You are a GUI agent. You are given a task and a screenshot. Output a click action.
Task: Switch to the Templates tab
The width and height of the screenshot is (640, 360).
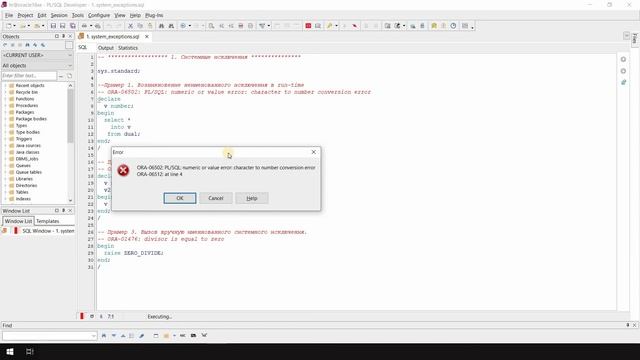[x=48, y=221]
